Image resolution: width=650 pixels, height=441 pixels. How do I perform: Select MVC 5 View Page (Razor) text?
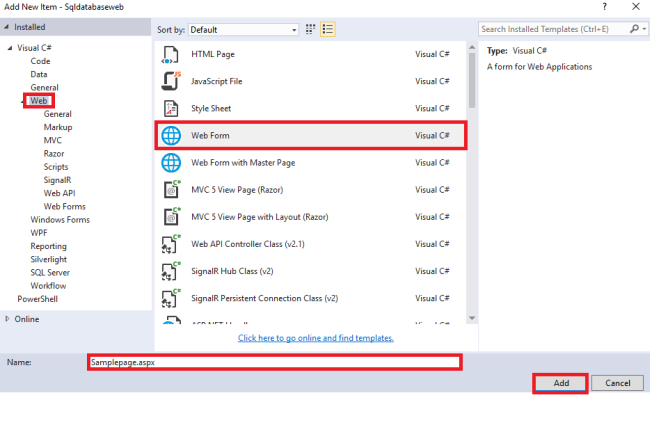pos(237,190)
